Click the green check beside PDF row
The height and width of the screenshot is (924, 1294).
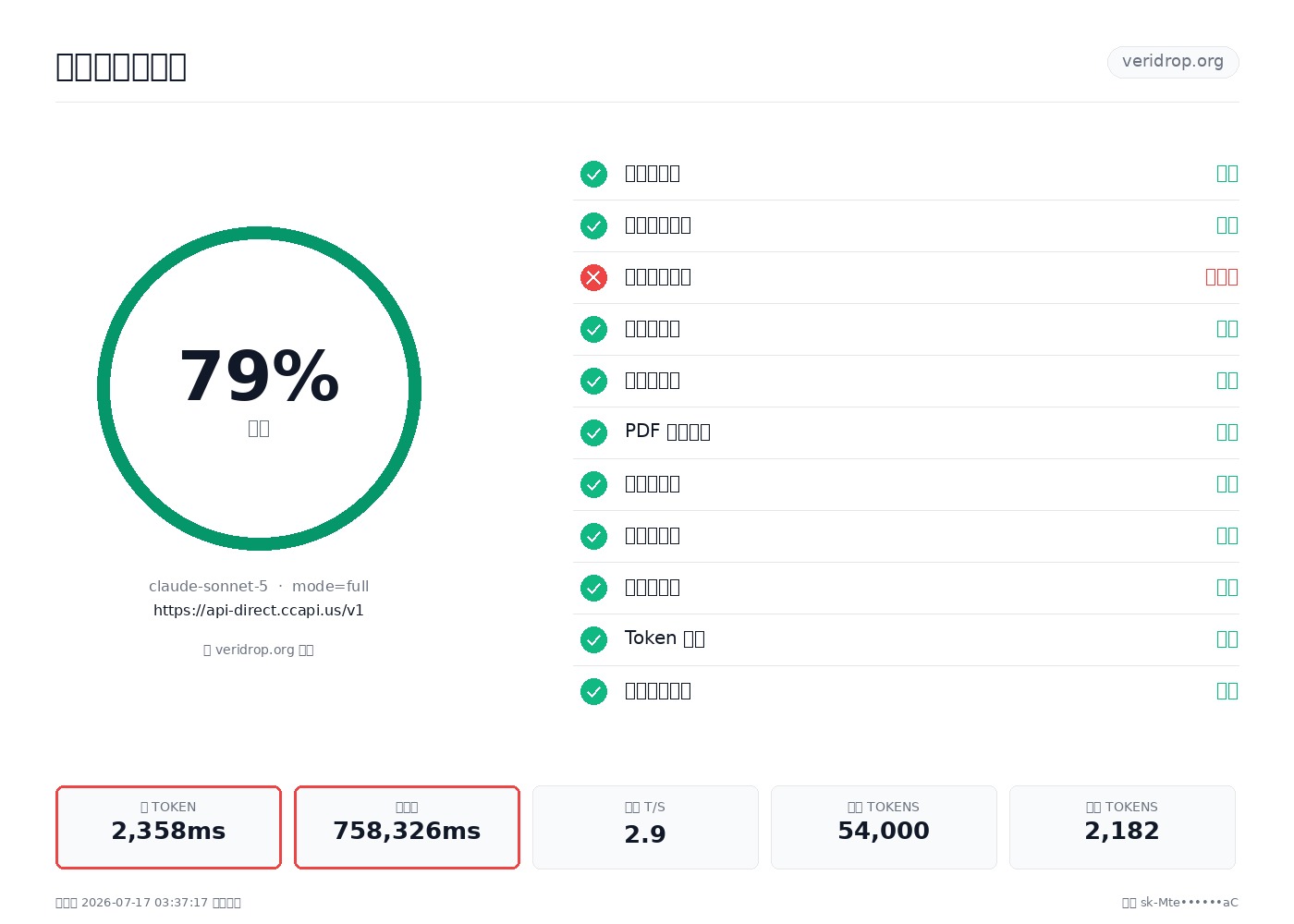(x=593, y=432)
